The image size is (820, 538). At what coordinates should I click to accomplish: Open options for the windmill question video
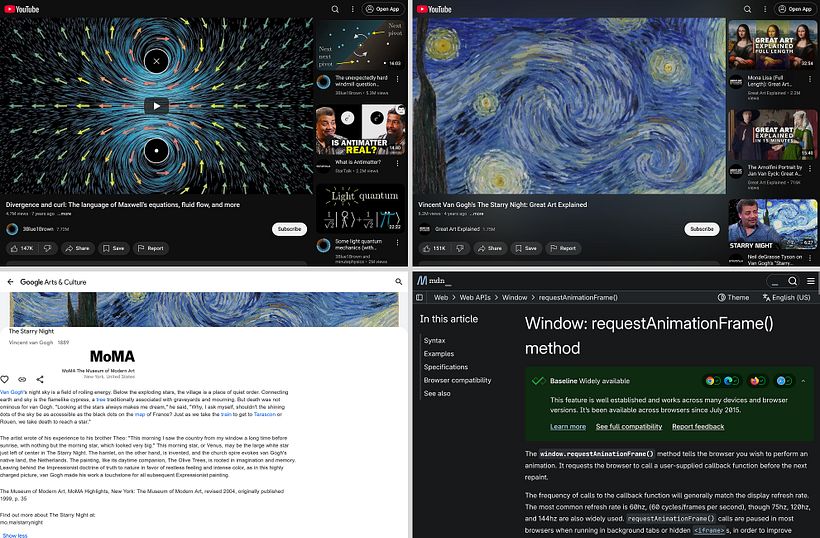[397, 79]
